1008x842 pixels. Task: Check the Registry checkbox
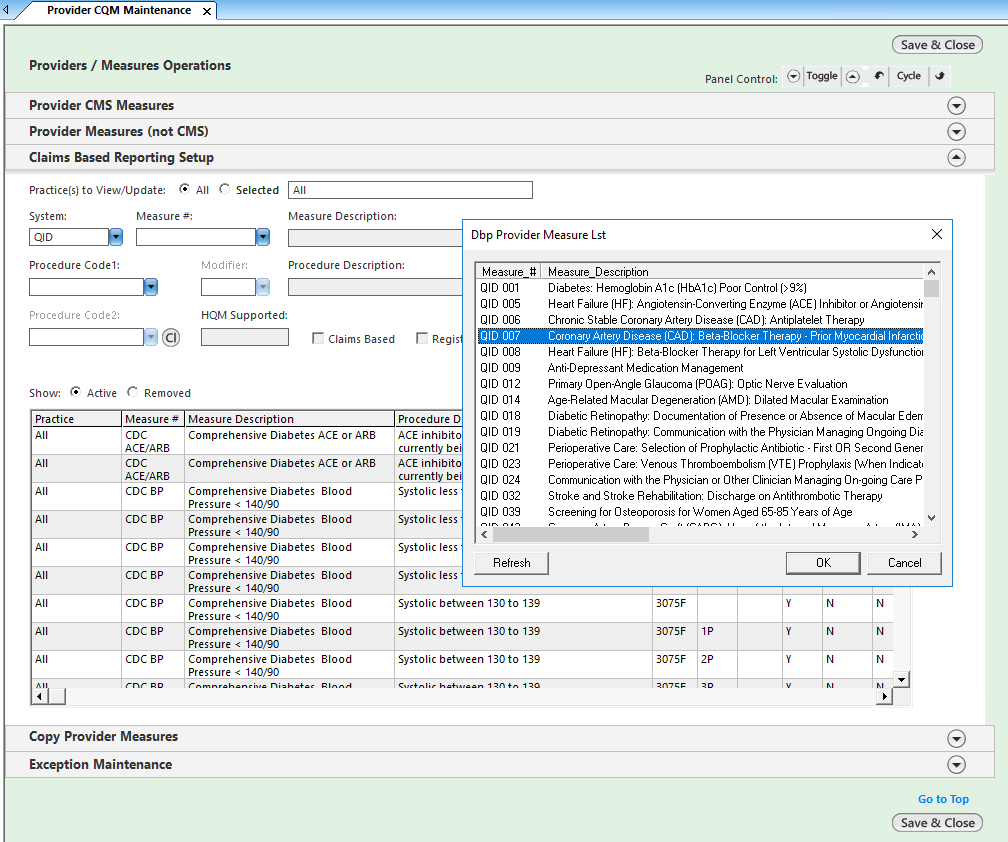coord(422,338)
